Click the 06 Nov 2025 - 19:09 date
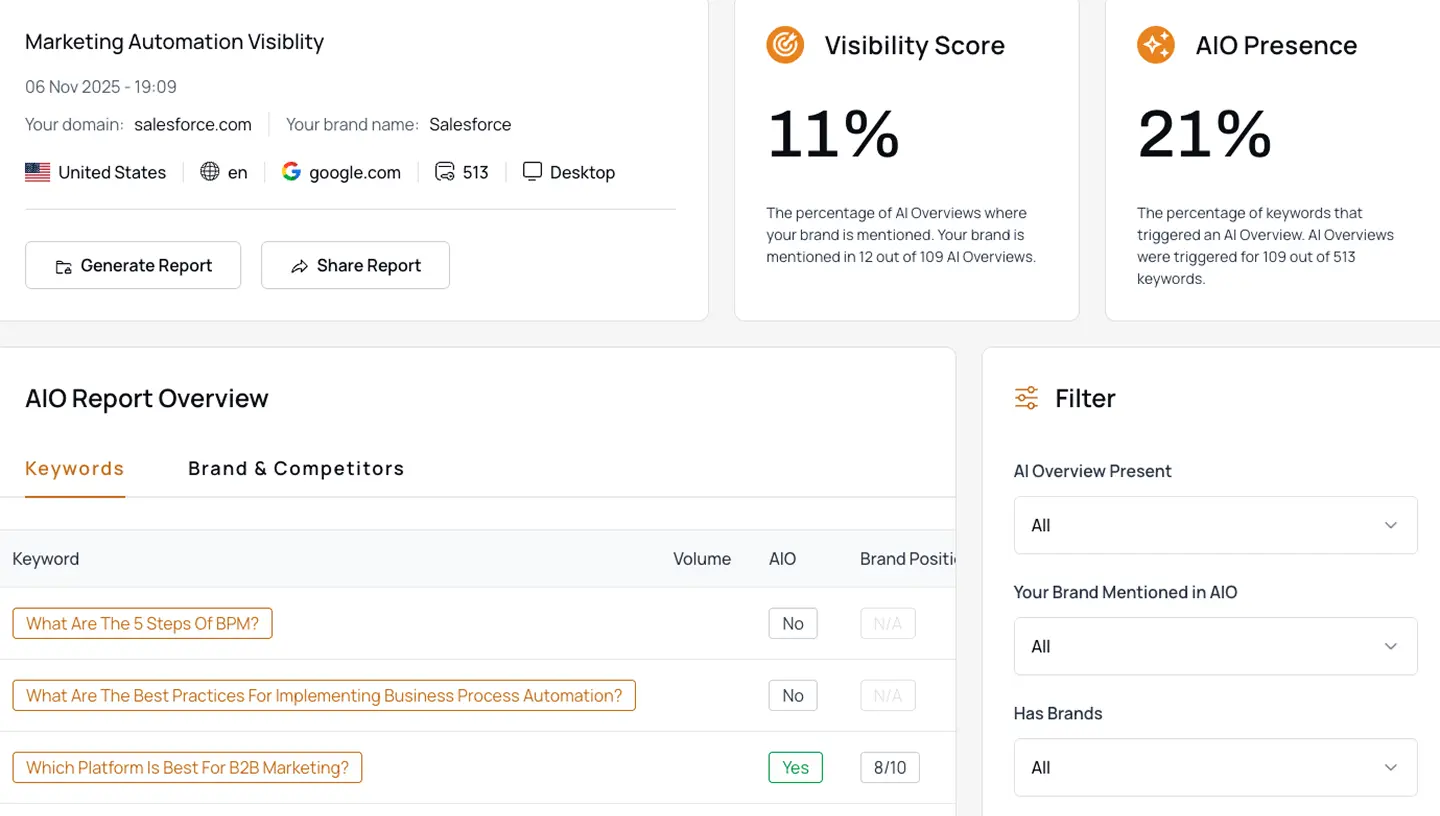This screenshot has height=816, width=1440. (101, 87)
